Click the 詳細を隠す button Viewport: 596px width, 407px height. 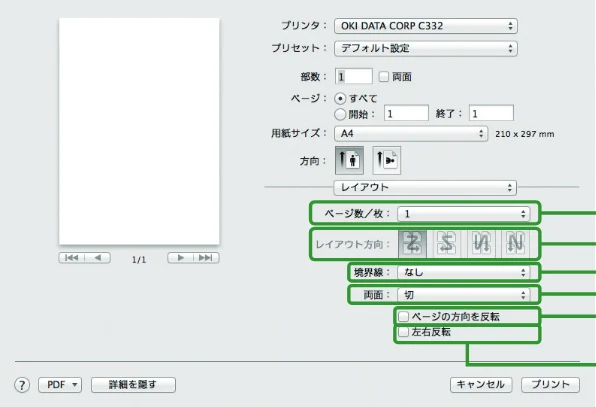click(133, 385)
